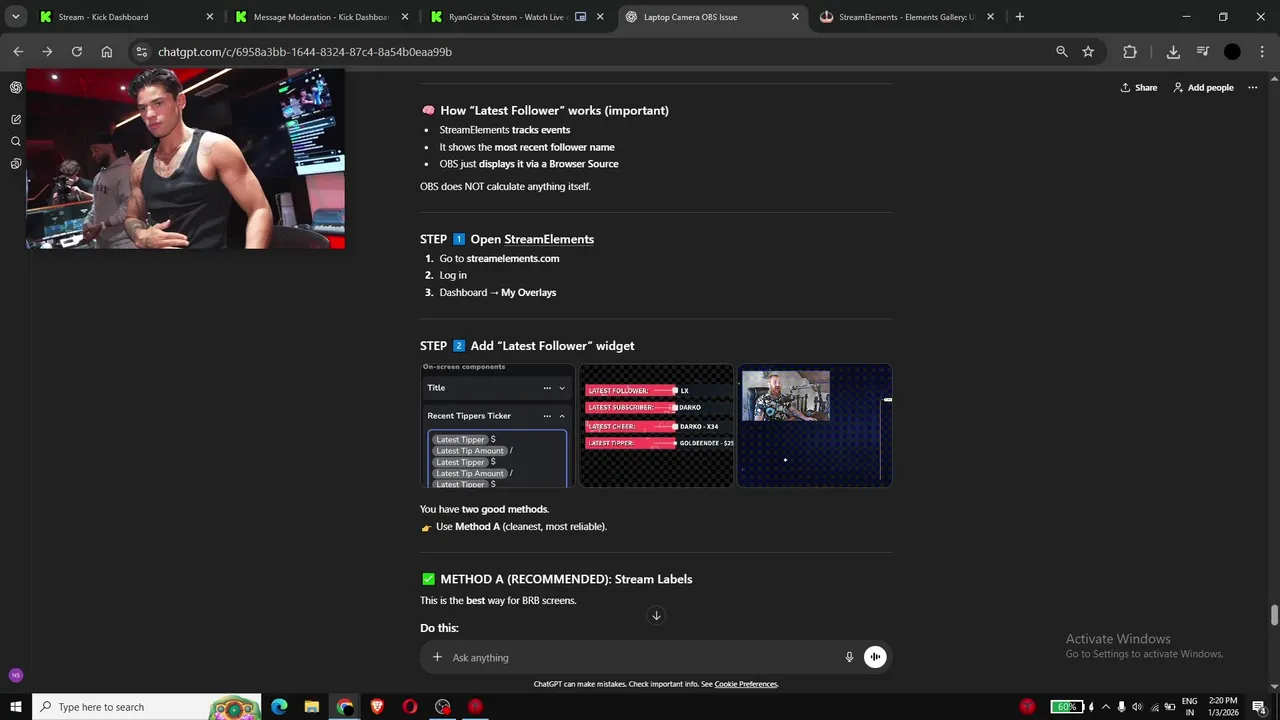The height and width of the screenshot is (720, 1280).
Task: Click the address bar URL field
Action: coord(600,52)
